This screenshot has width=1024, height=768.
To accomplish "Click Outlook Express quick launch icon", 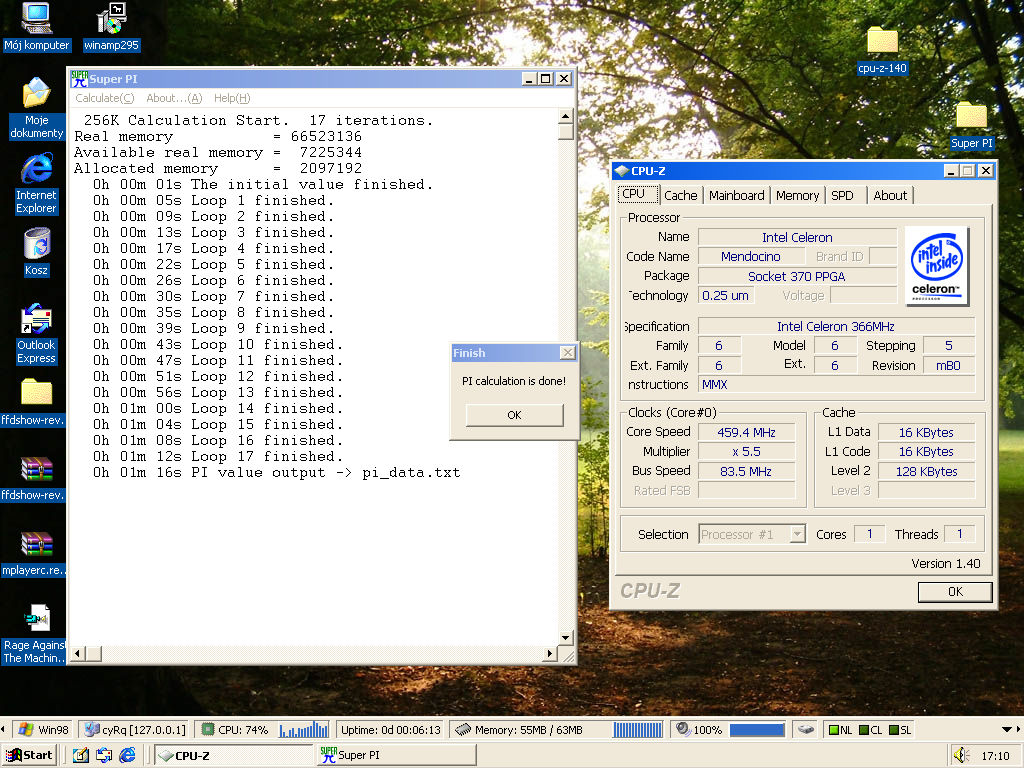I will 104,756.
